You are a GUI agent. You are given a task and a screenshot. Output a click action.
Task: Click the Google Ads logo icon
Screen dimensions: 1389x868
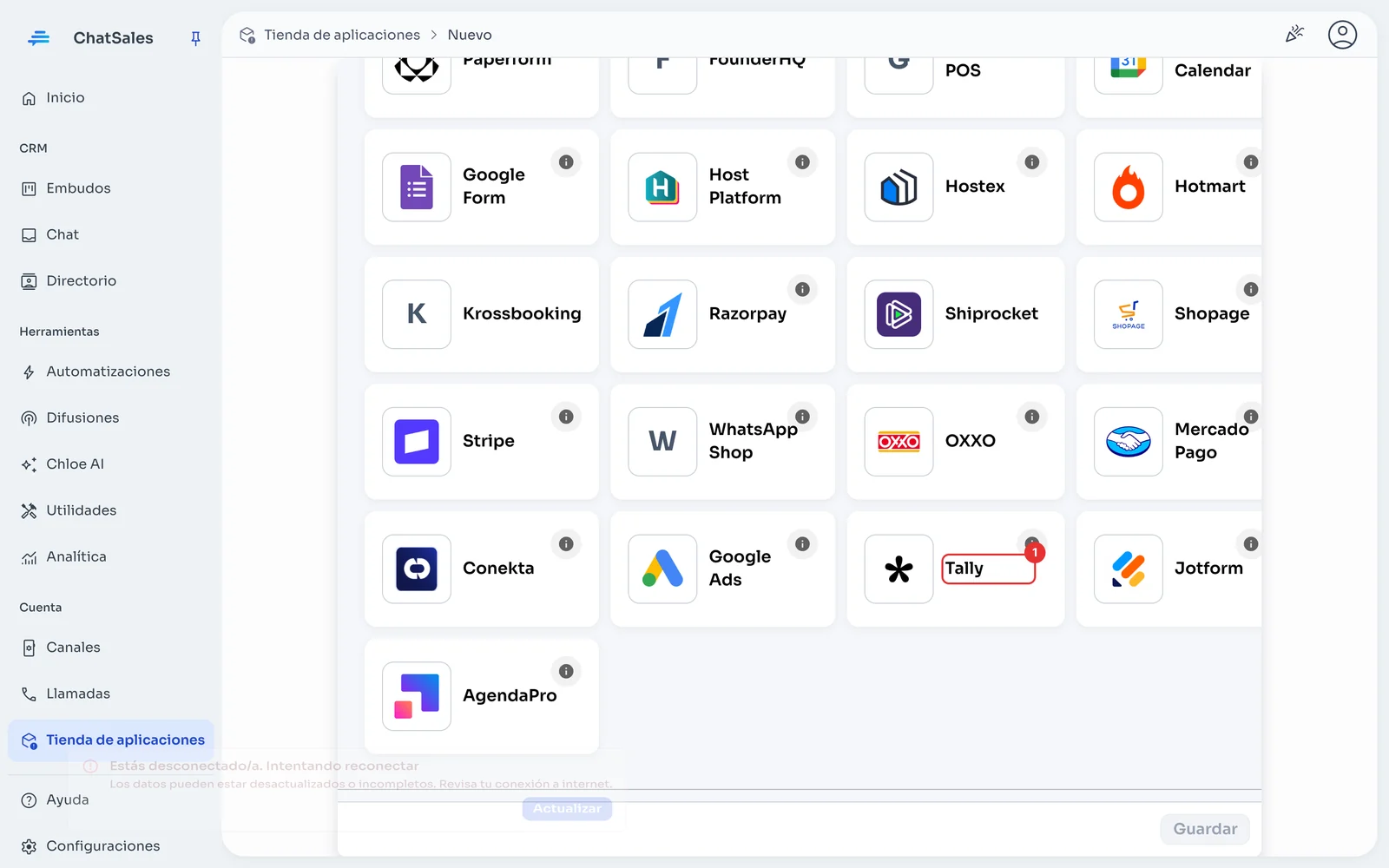(662, 569)
